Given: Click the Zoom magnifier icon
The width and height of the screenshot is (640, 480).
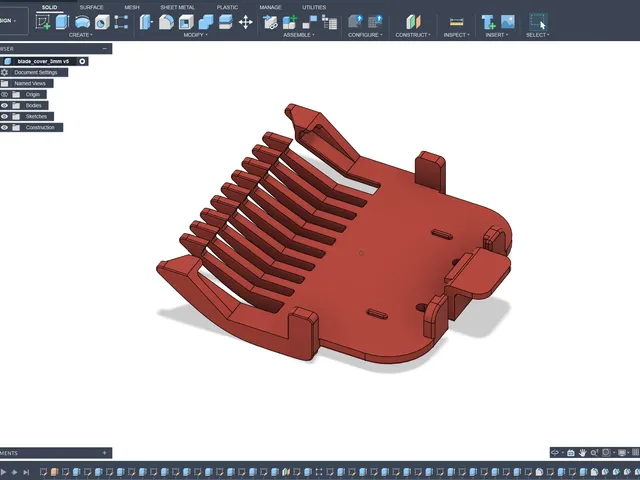Looking at the screenshot, I should pyautogui.click(x=594, y=452).
